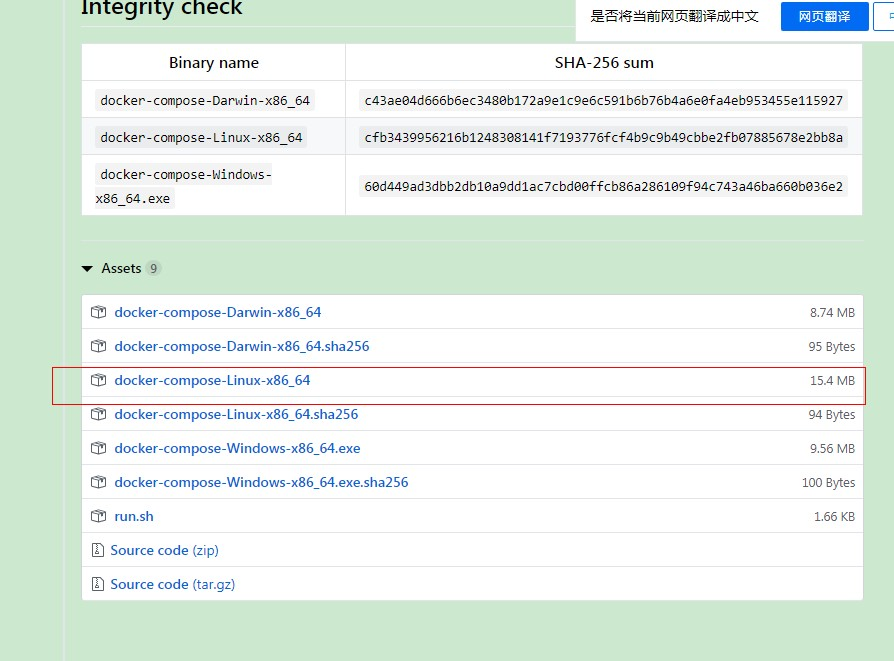Click docker-compose-Darwin-x86_64 in the integrity table
894x661 pixels.
point(205,100)
